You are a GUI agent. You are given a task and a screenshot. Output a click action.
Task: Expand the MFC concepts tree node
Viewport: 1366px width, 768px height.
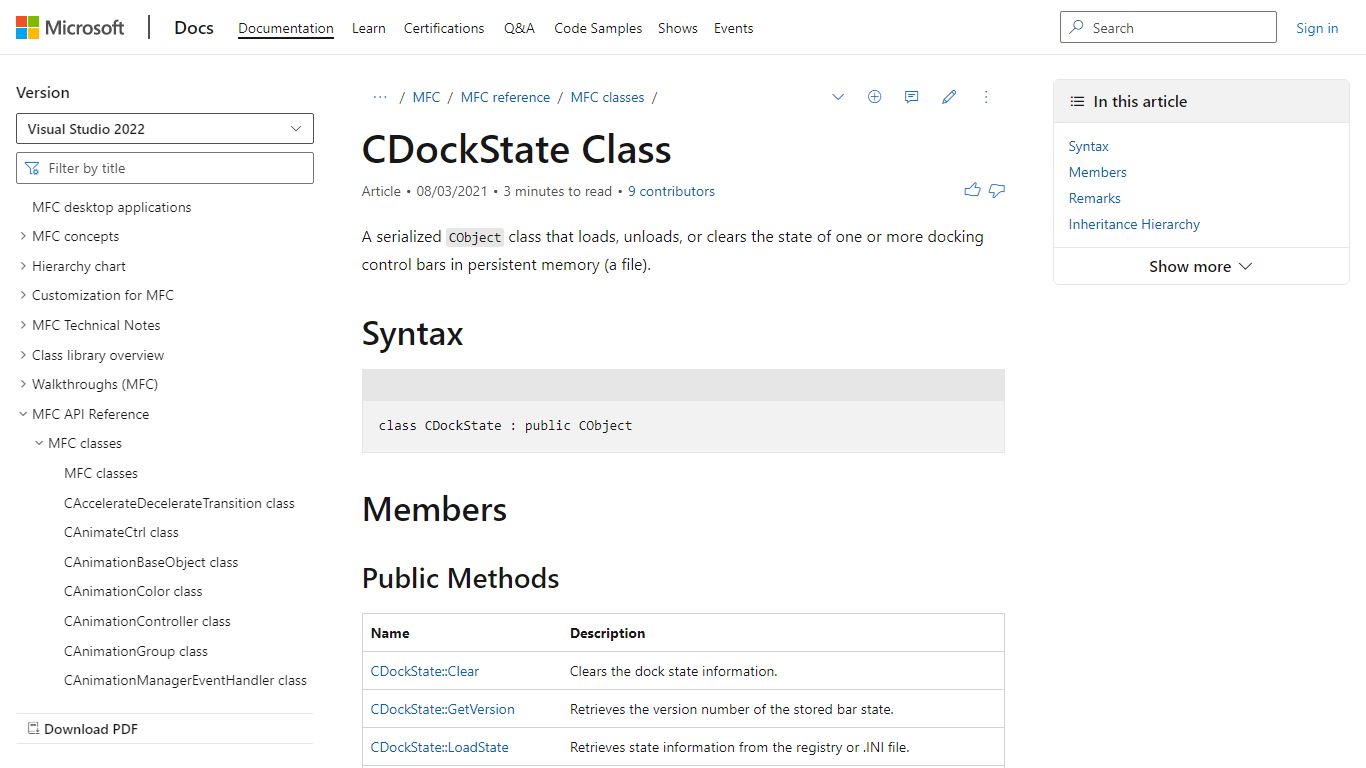click(23, 237)
